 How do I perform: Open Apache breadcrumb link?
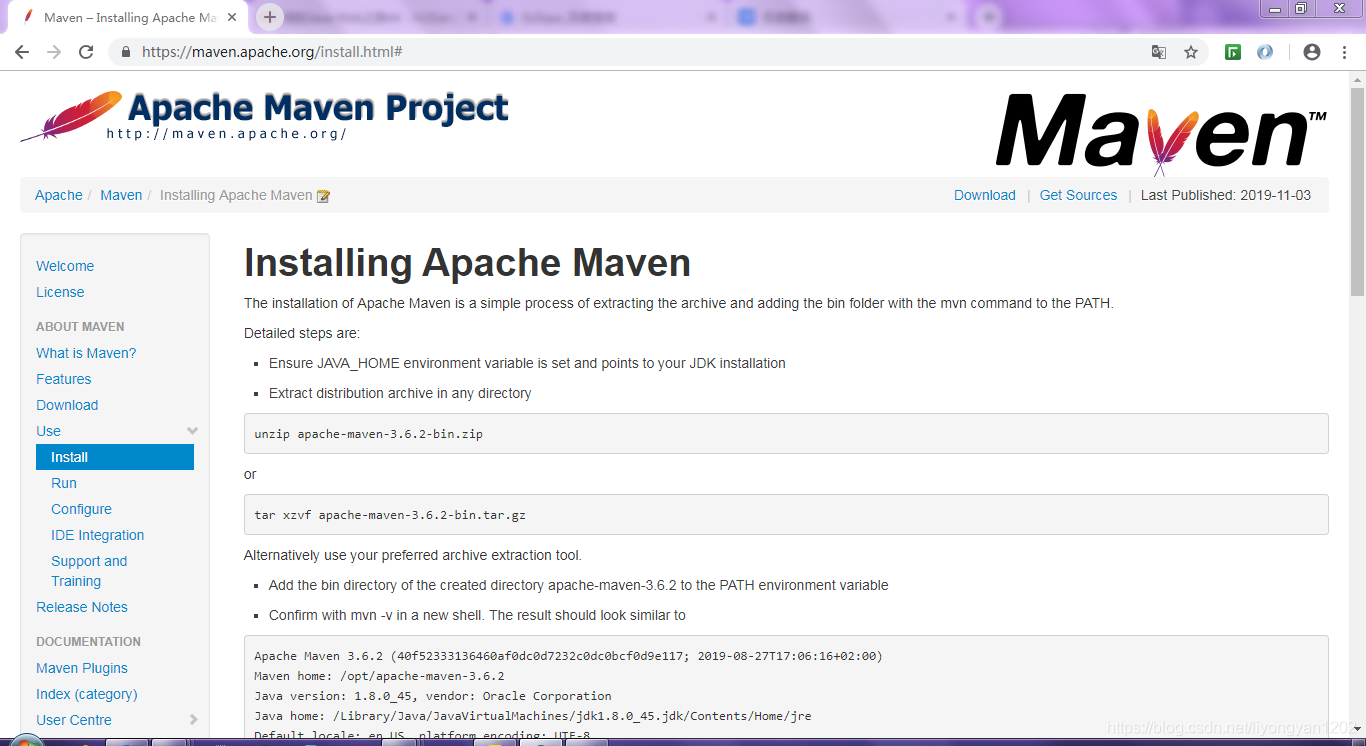click(59, 195)
